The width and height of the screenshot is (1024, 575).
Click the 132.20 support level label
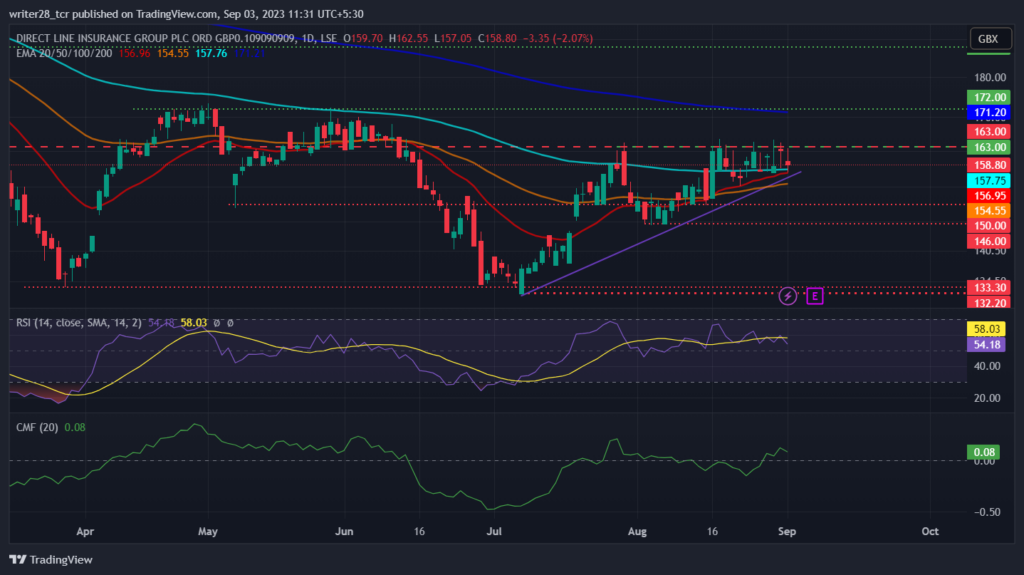(x=989, y=303)
